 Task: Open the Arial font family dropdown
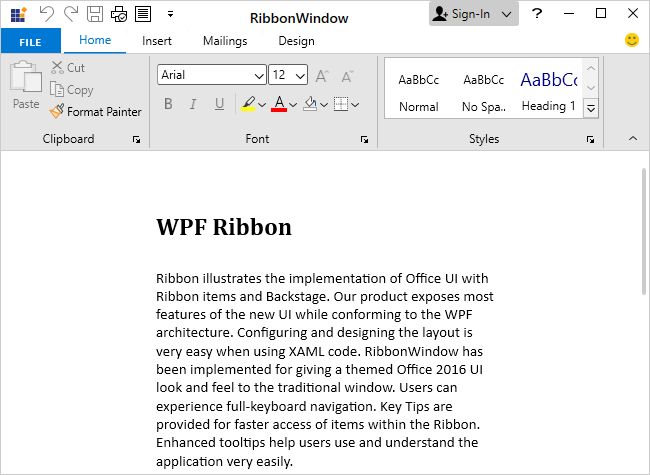(x=211, y=75)
